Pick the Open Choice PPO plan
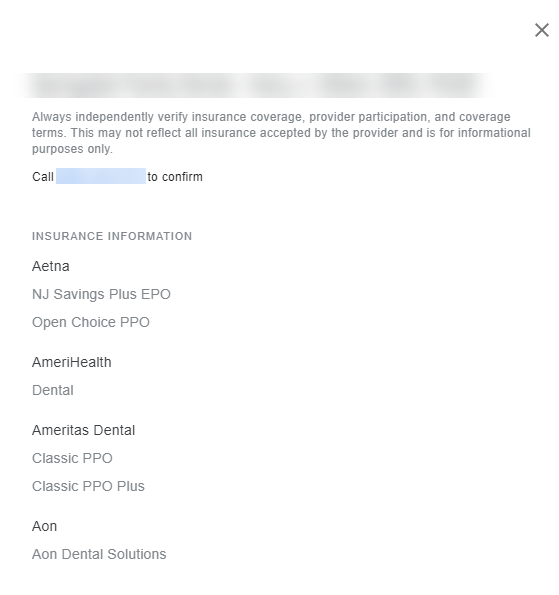 click(x=91, y=322)
